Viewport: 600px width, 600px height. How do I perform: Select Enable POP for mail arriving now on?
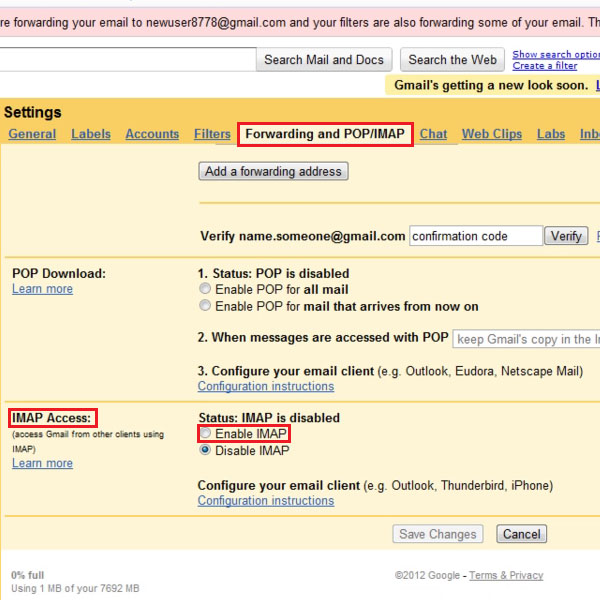[x=205, y=305]
